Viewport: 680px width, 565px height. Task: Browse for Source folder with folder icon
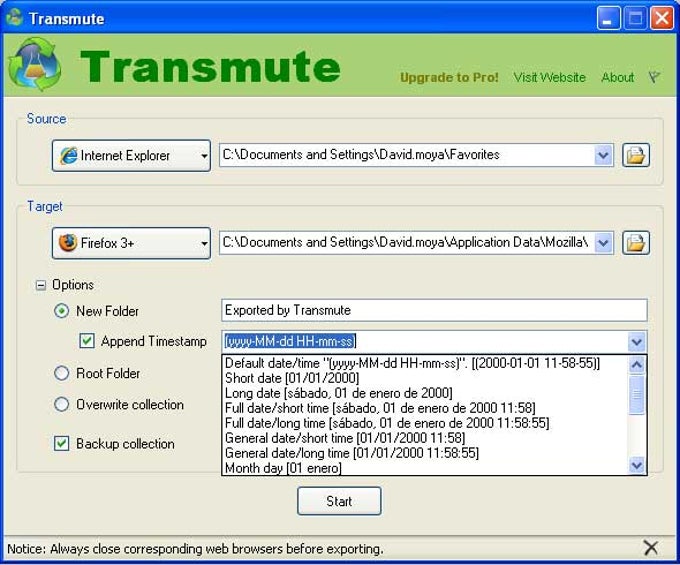[x=636, y=155]
